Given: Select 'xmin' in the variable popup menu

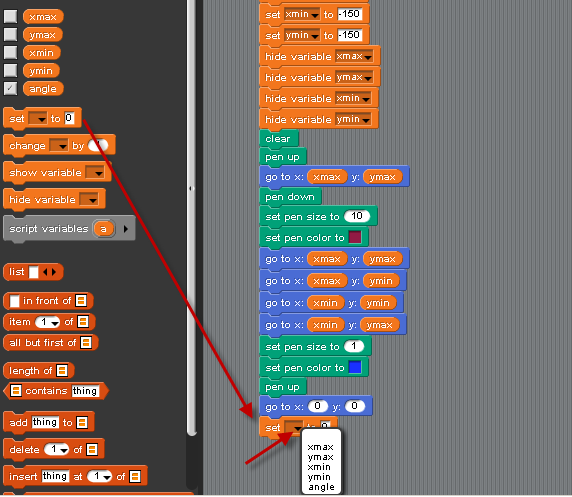Looking at the screenshot, I should tap(319, 467).
